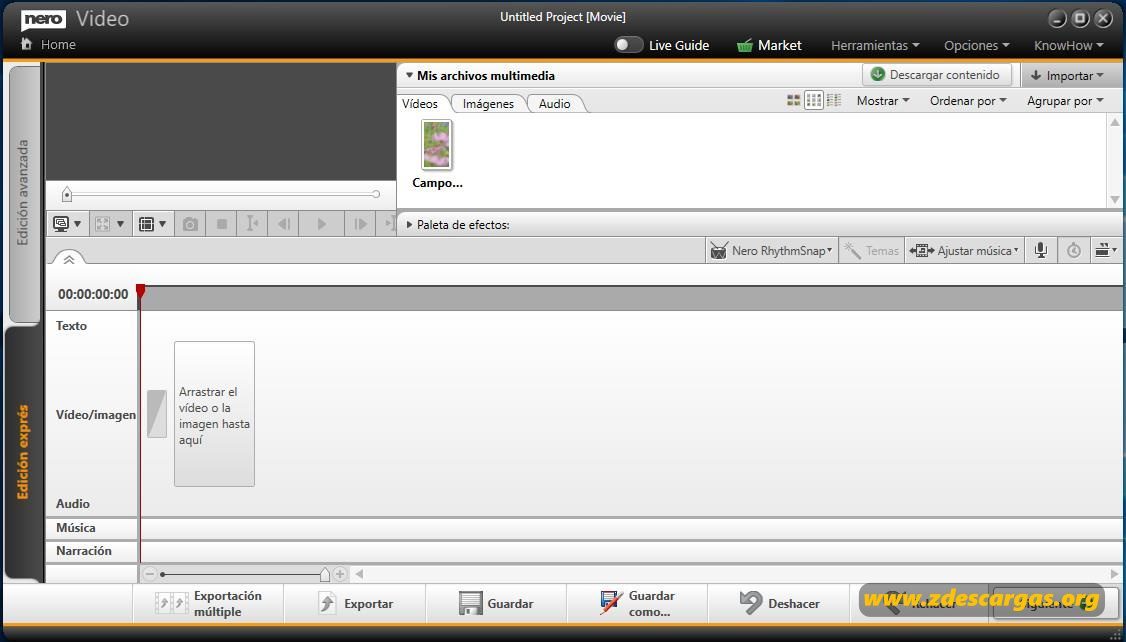This screenshot has height=642, width=1126.
Task: Select the Campo... video thumbnail
Action: [x=437, y=144]
